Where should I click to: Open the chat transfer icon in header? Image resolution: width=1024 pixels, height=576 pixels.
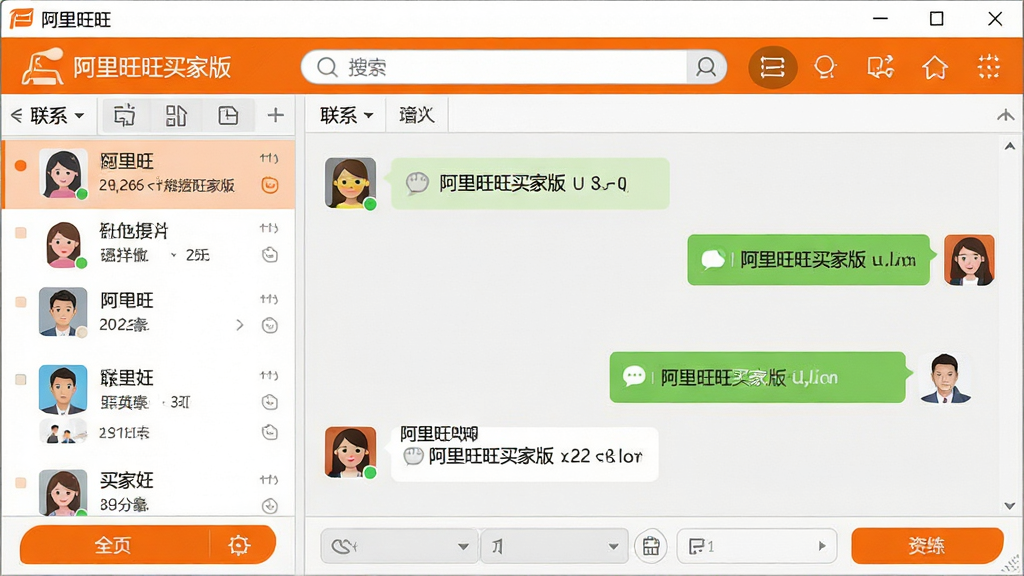pos(880,67)
